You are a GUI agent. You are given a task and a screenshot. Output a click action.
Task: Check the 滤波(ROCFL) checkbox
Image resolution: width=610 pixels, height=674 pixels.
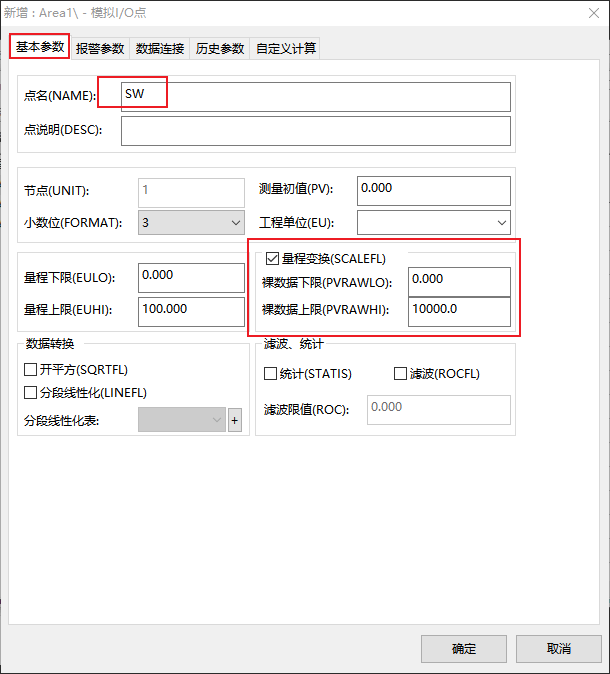(400, 374)
